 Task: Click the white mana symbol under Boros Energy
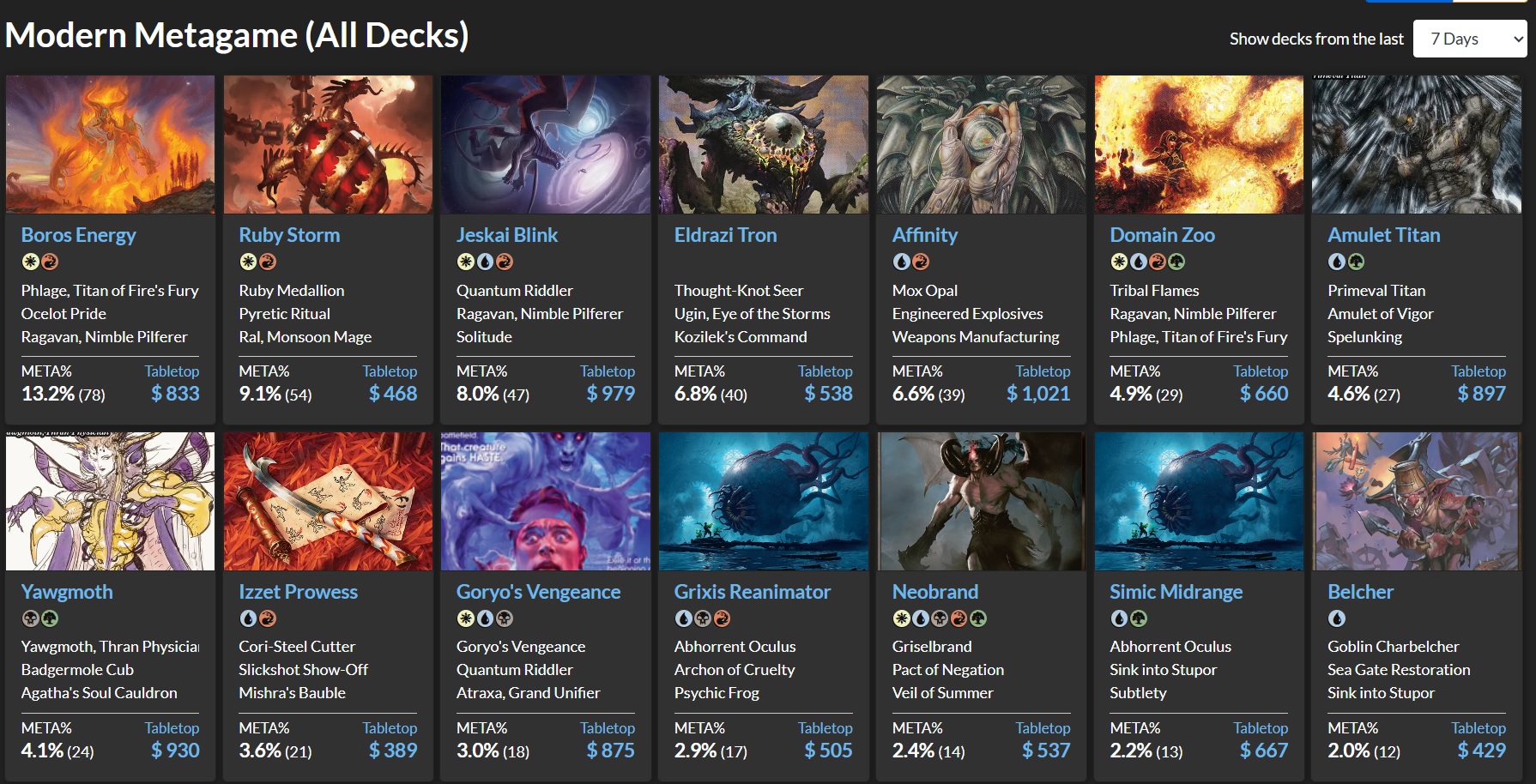pyautogui.click(x=30, y=262)
